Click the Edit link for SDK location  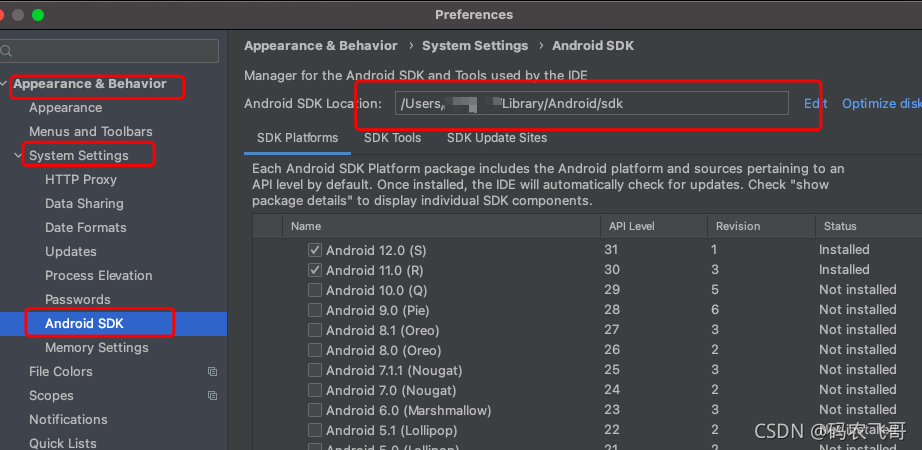[x=816, y=104]
